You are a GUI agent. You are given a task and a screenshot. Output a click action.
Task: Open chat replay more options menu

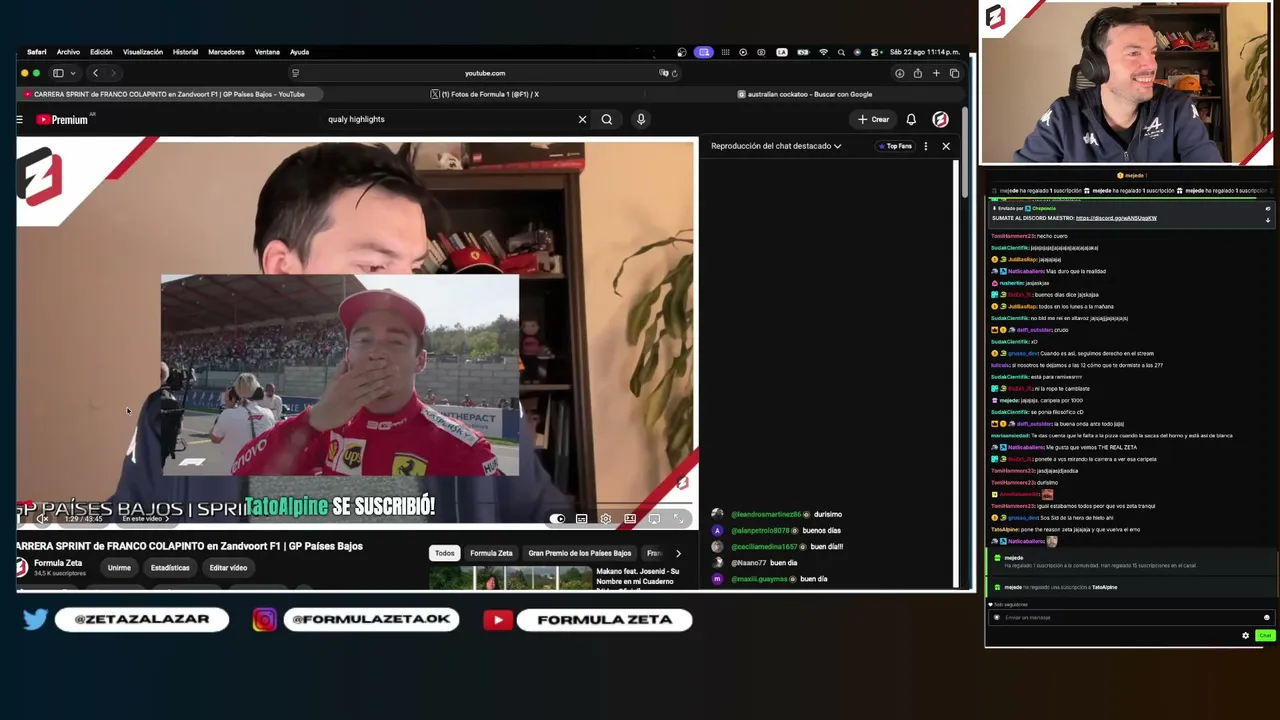(926, 146)
